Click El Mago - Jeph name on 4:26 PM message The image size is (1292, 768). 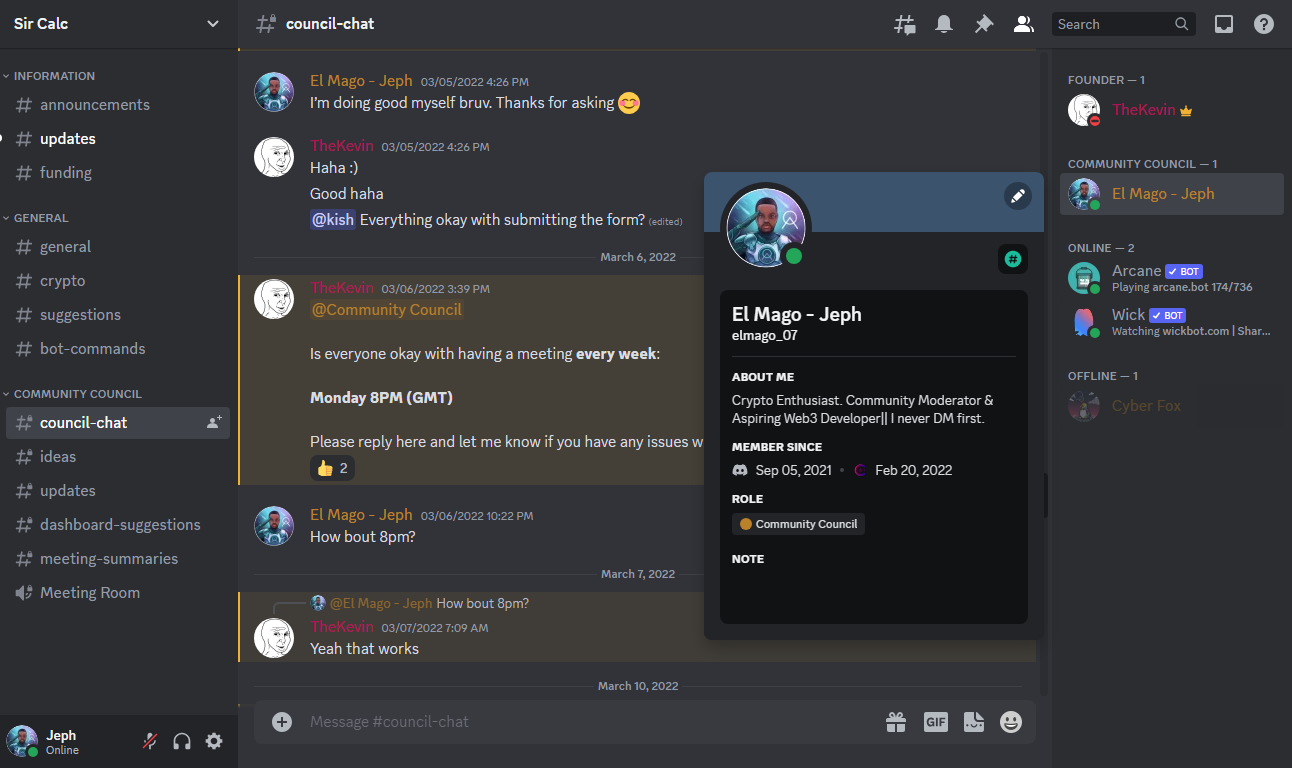[361, 81]
